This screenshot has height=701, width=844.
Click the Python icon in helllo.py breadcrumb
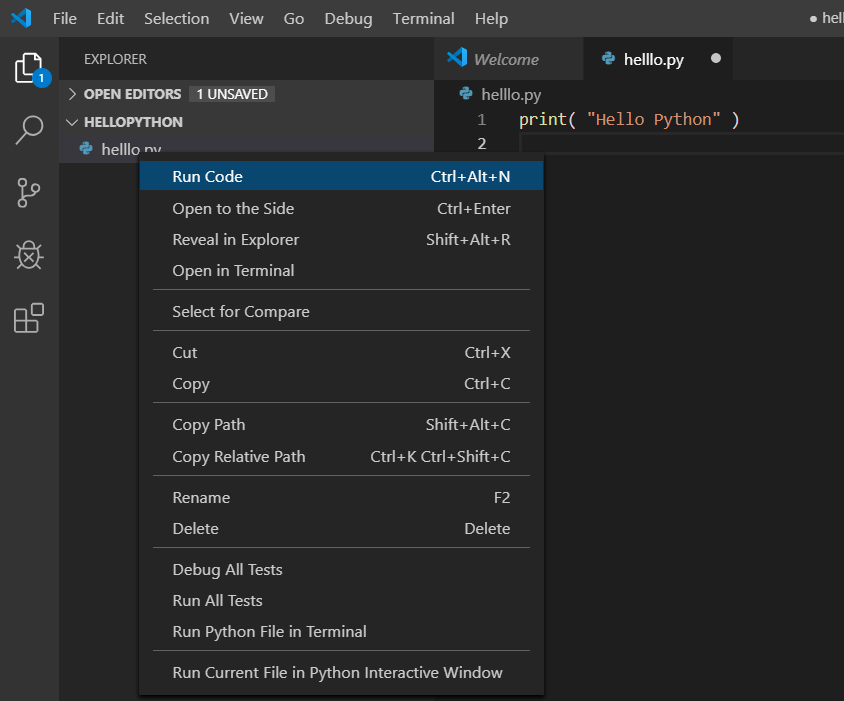click(466, 93)
